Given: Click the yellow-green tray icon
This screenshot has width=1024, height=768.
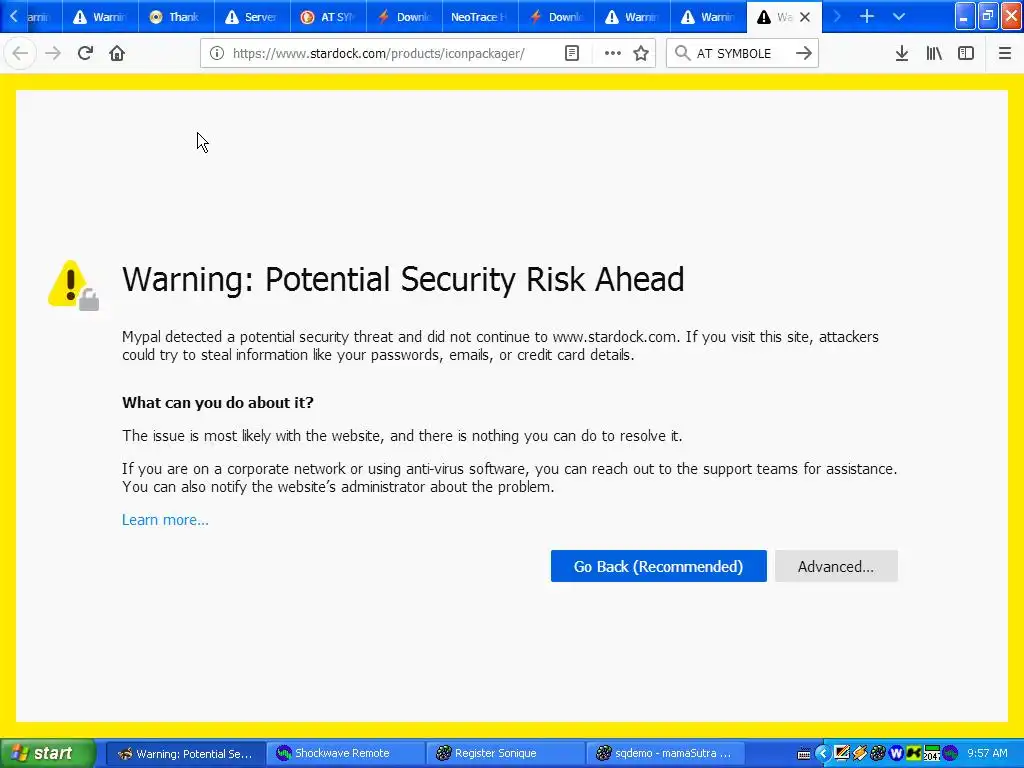Looking at the screenshot, I should 914,754.
